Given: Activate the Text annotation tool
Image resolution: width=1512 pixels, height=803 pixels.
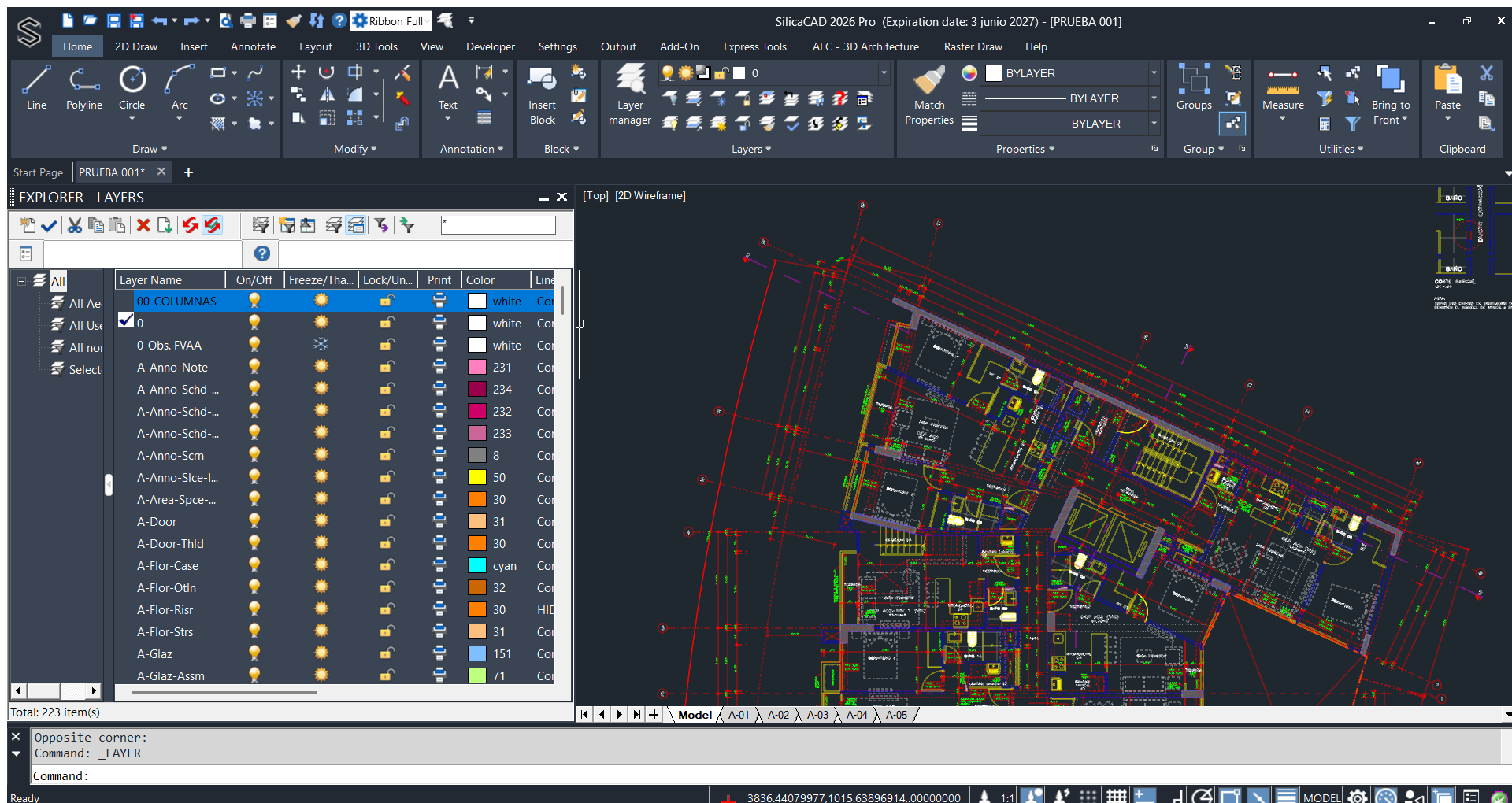Looking at the screenshot, I should point(448,87).
